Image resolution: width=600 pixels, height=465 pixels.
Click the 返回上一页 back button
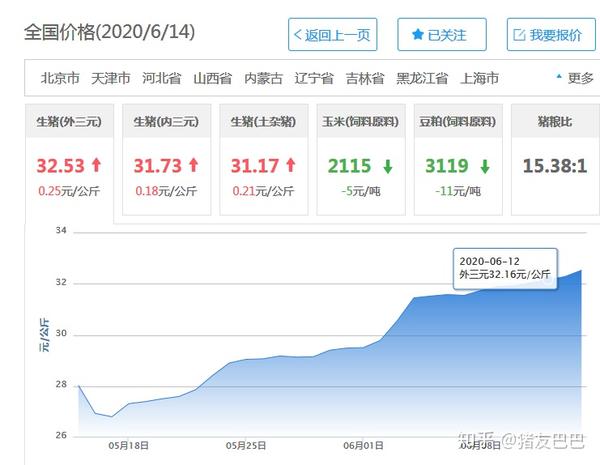click(333, 34)
